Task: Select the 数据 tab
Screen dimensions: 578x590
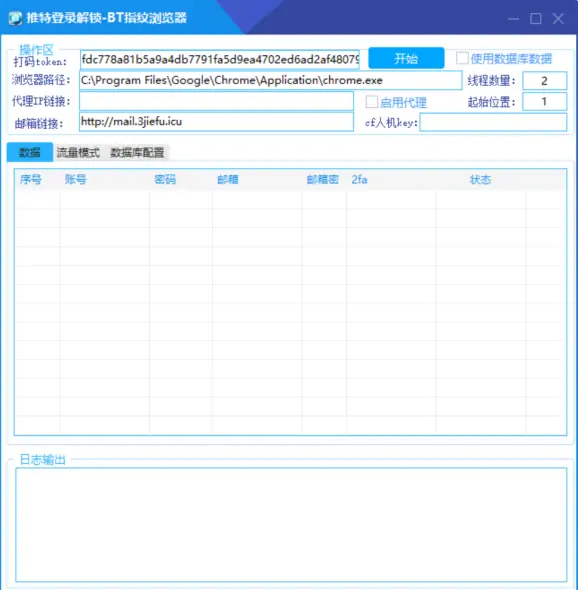Action: click(30, 152)
